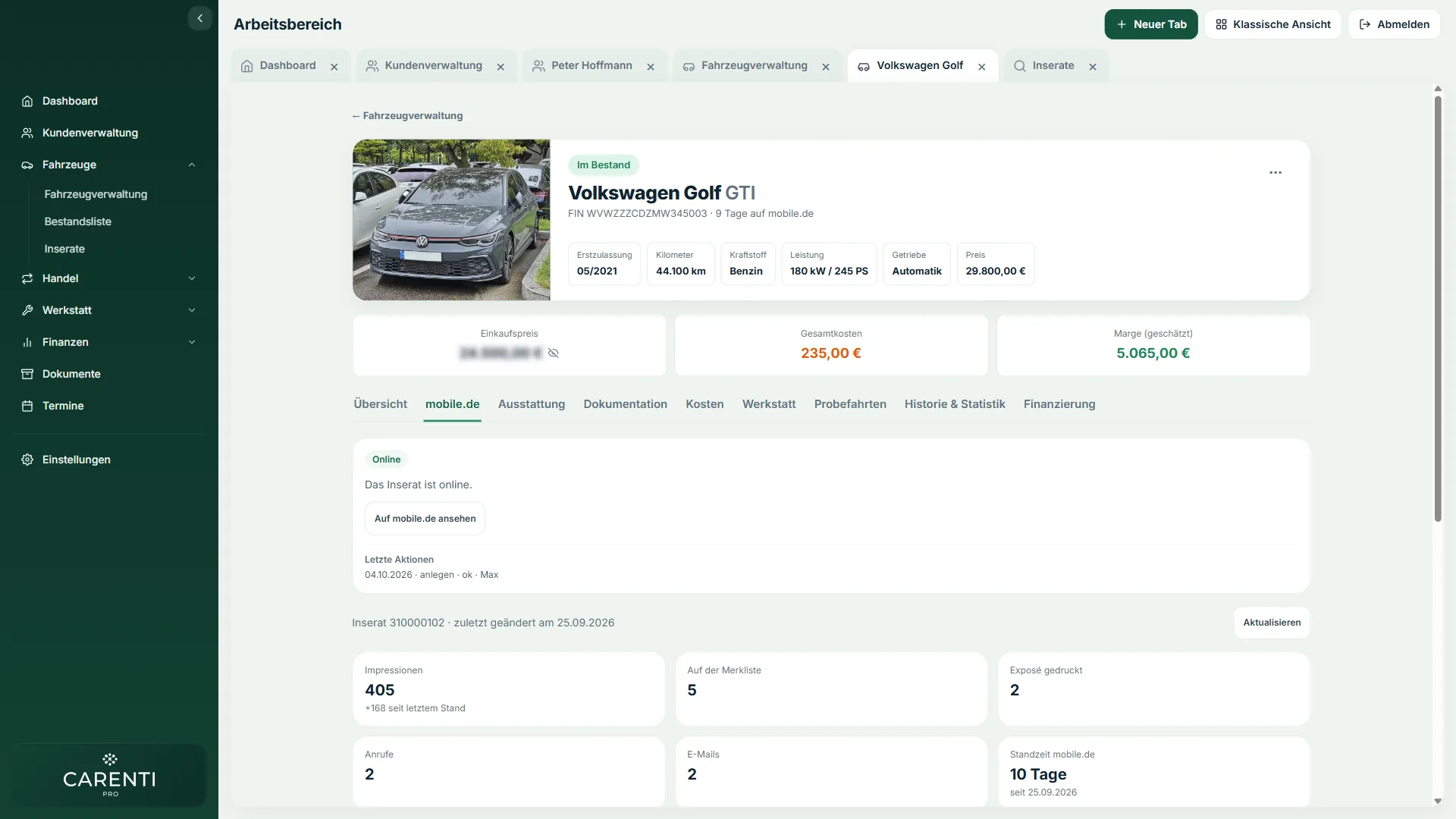
Task: Click the vertical scrollbar thumb
Action: click(1438, 309)
